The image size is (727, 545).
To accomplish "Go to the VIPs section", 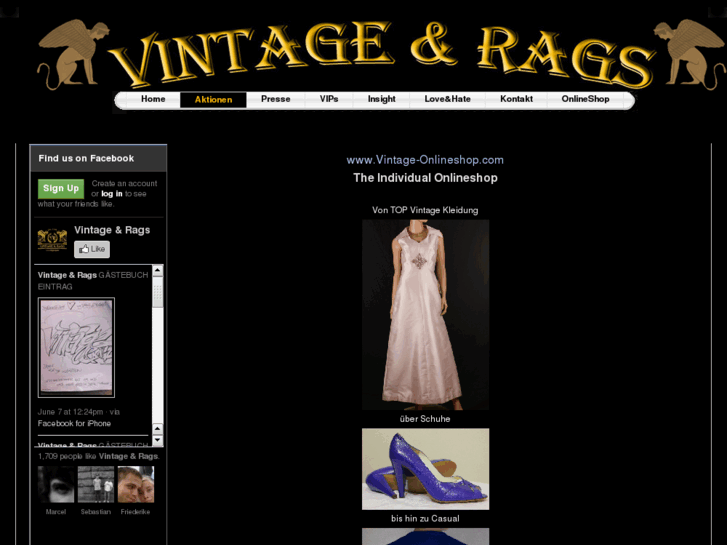I will click(x=329, y=99).
